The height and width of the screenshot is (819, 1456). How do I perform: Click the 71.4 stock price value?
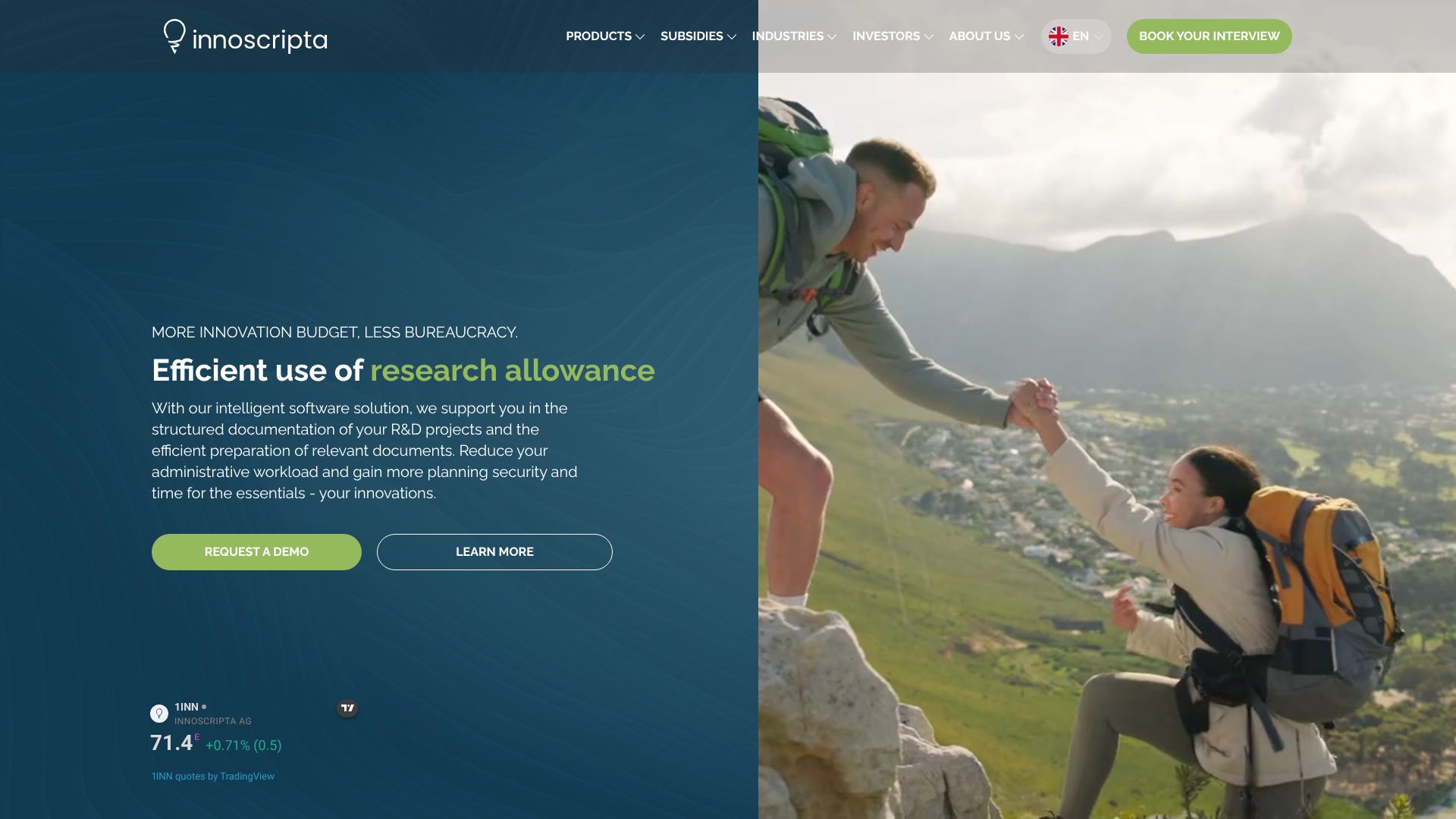pos(171,743)
